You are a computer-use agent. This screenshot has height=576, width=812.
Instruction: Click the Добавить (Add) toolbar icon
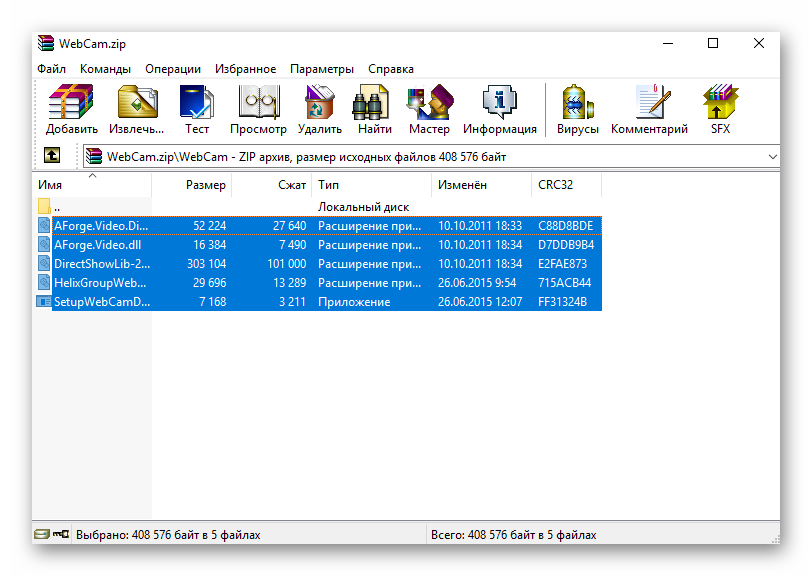[x=71, y=108]
